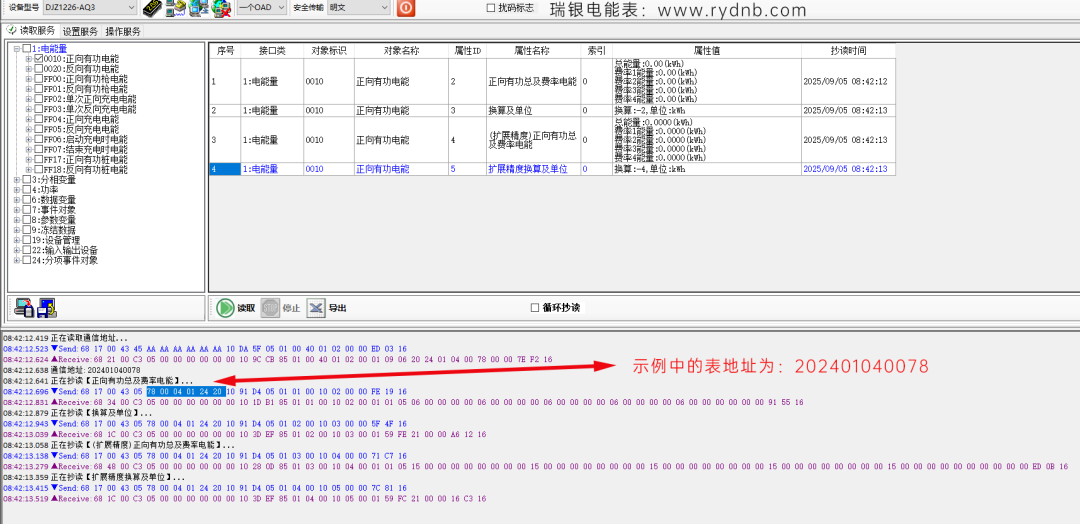Expand the 7:事件对象 tree node
This screenshot has height=524, width=1080.
[17, 210]
